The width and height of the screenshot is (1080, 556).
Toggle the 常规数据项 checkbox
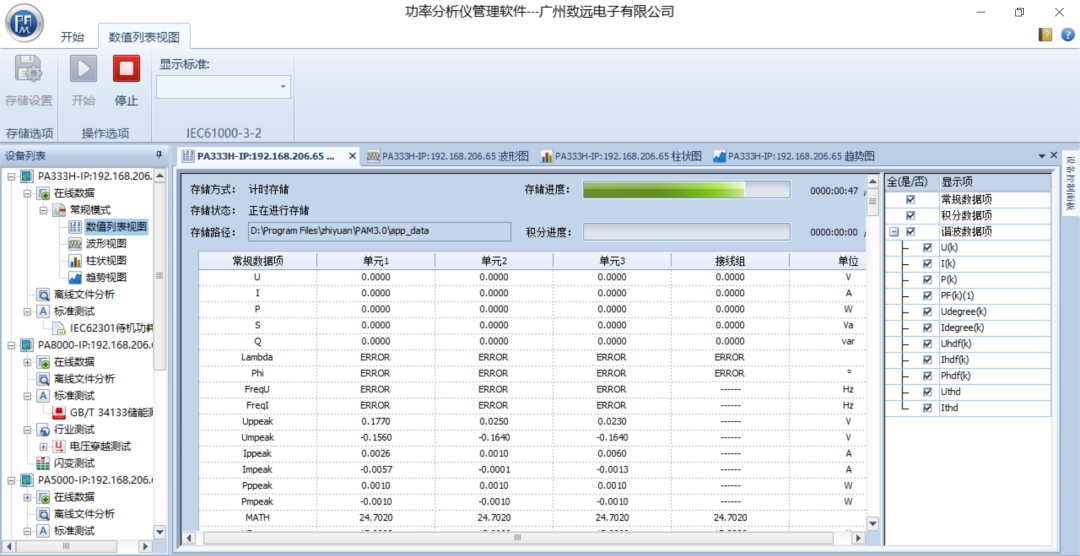click(911, 199)
